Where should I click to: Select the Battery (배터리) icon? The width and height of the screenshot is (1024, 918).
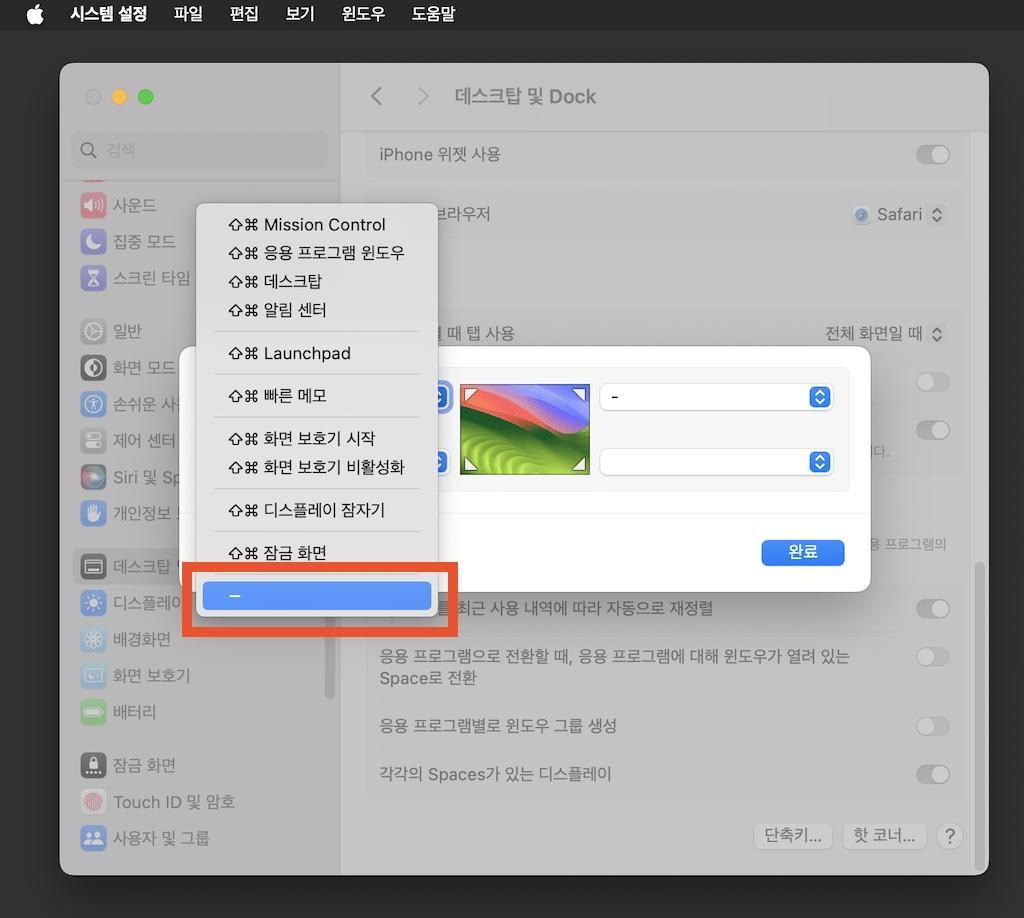coord(93,712)
